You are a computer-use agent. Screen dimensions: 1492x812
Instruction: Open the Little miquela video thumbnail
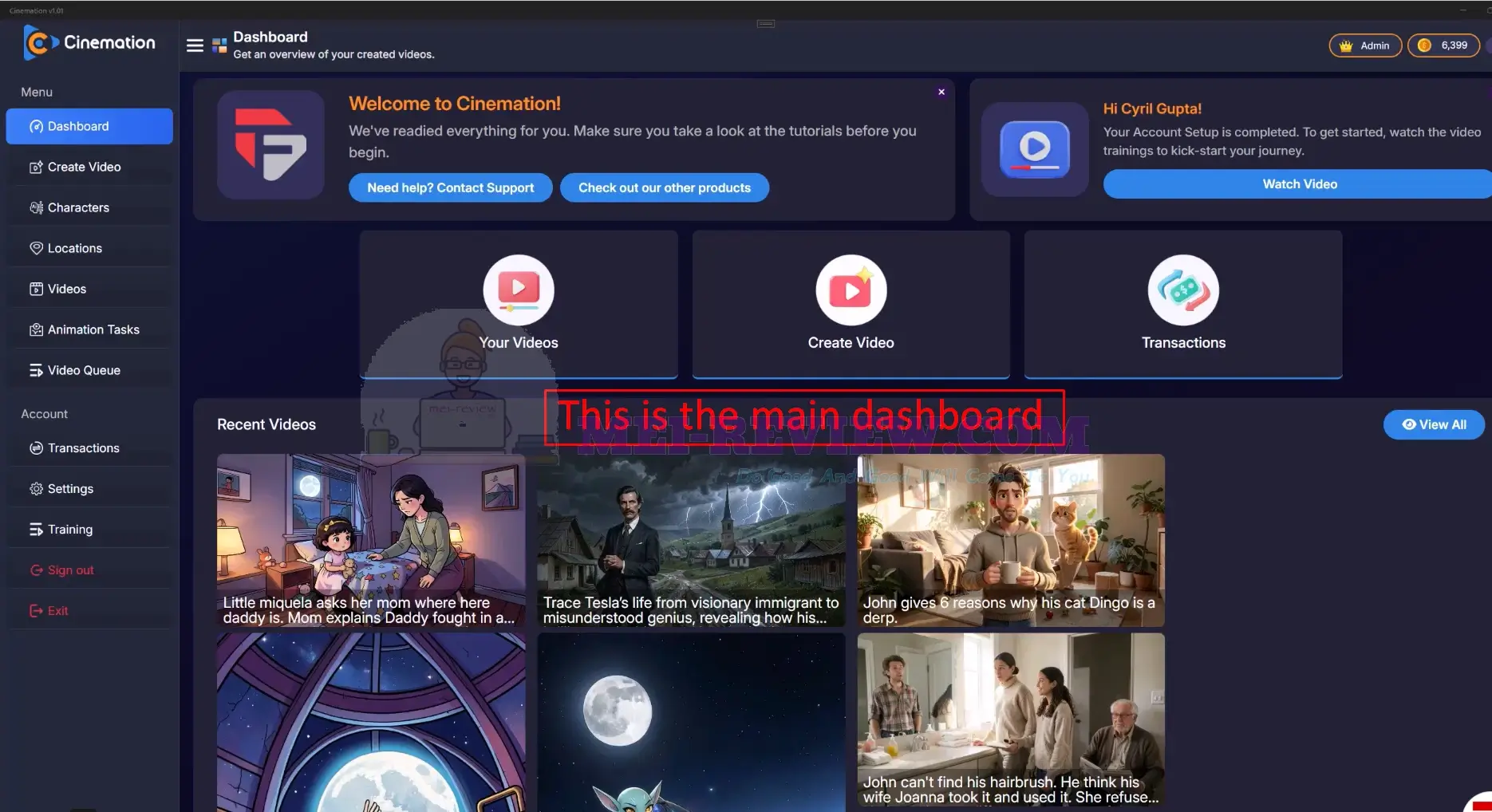[371, 541]
